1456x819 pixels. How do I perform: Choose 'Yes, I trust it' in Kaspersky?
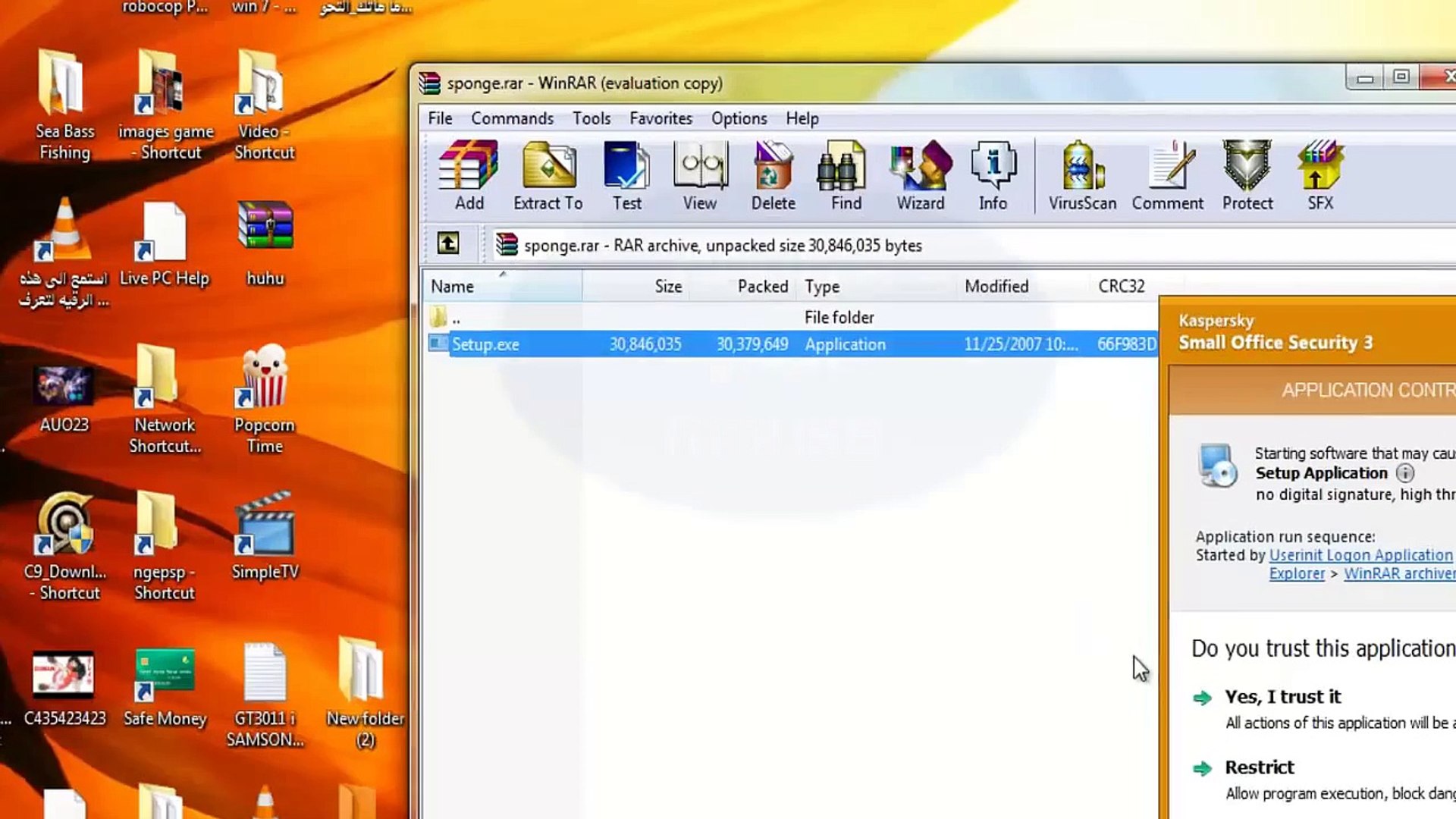pos(1282,697)
